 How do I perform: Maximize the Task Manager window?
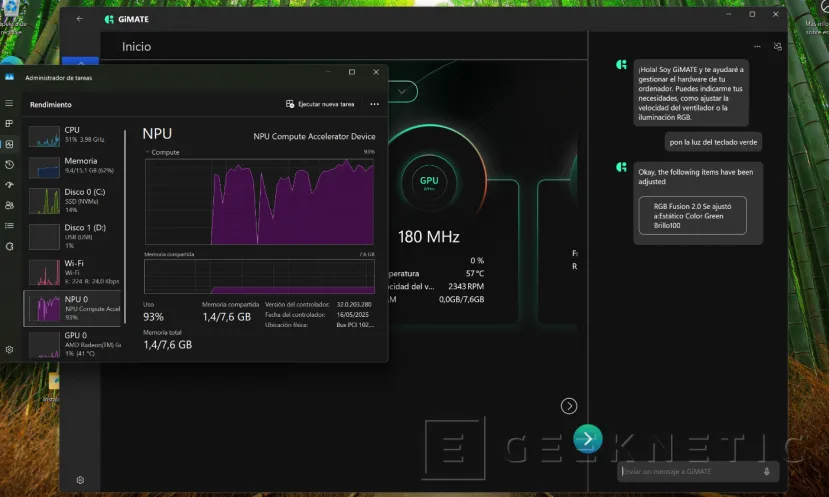pos(352,72)
